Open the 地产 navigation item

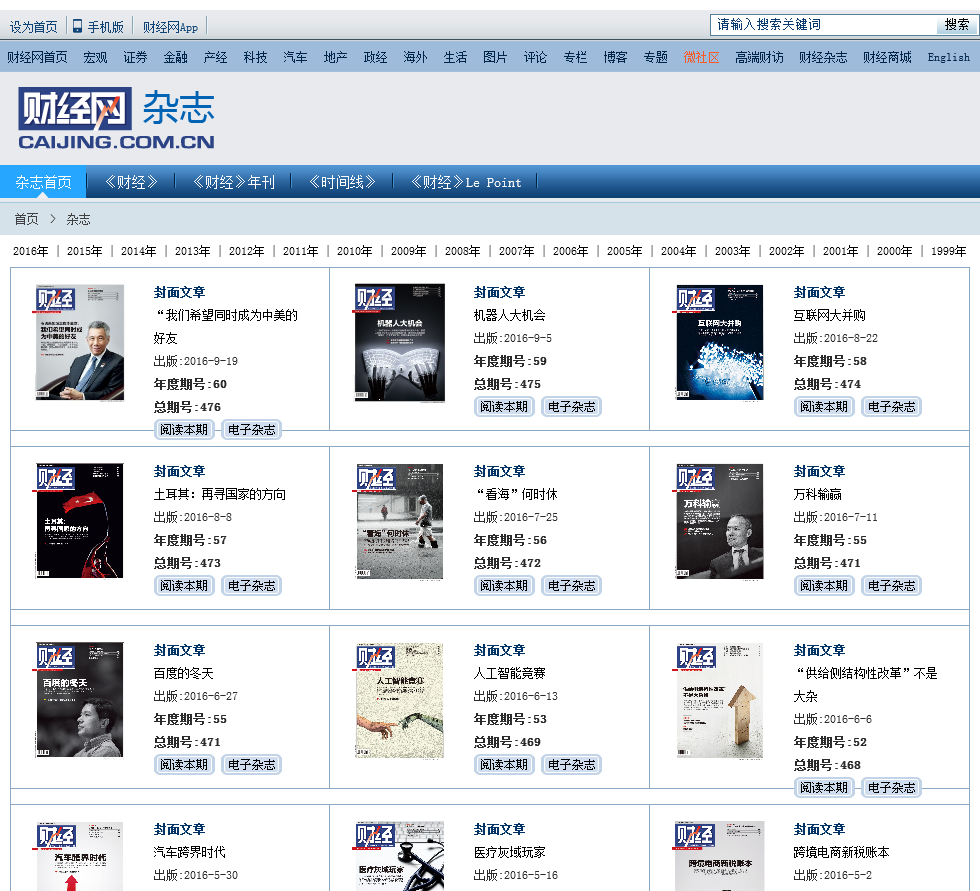point(335,57)
